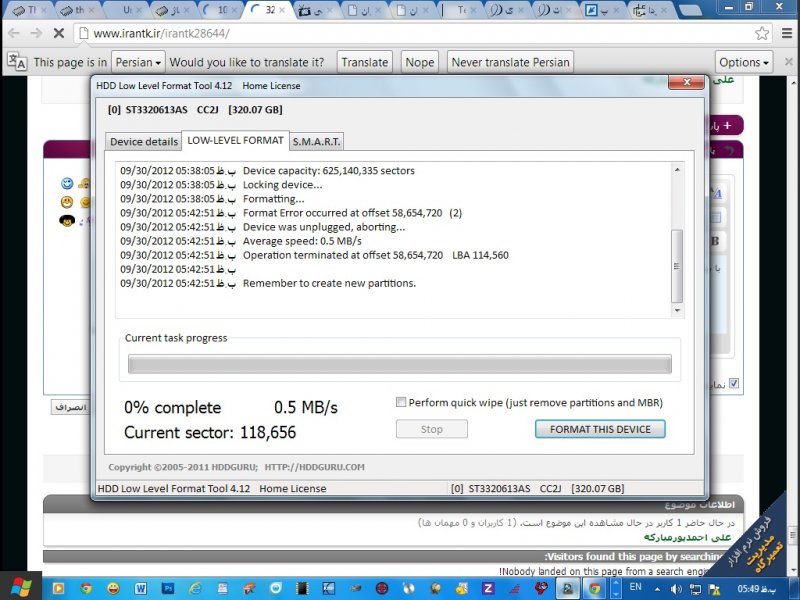Open Microsoft Word from the taskbar

click(140, 589)
